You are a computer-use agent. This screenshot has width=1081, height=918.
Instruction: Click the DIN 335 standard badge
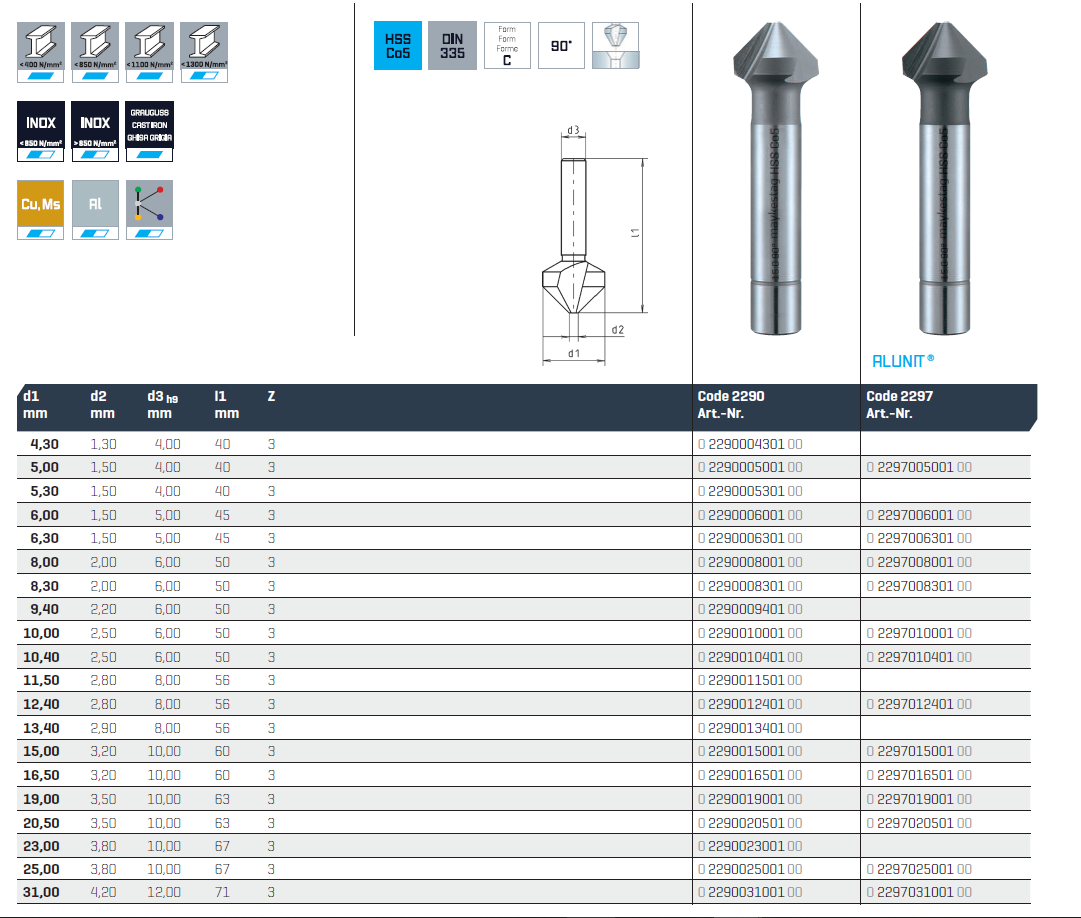point(452,46)
